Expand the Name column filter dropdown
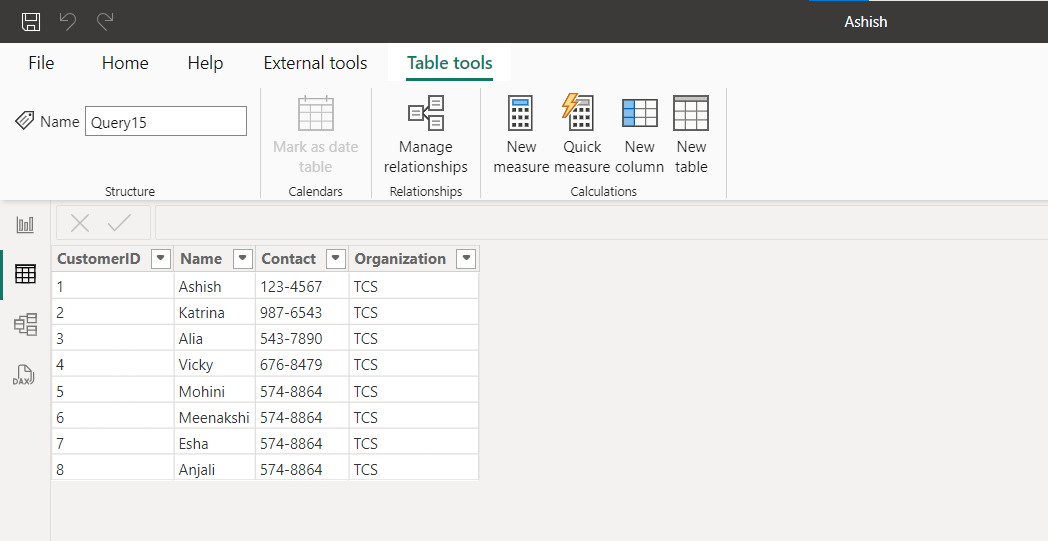 [242, 259]
